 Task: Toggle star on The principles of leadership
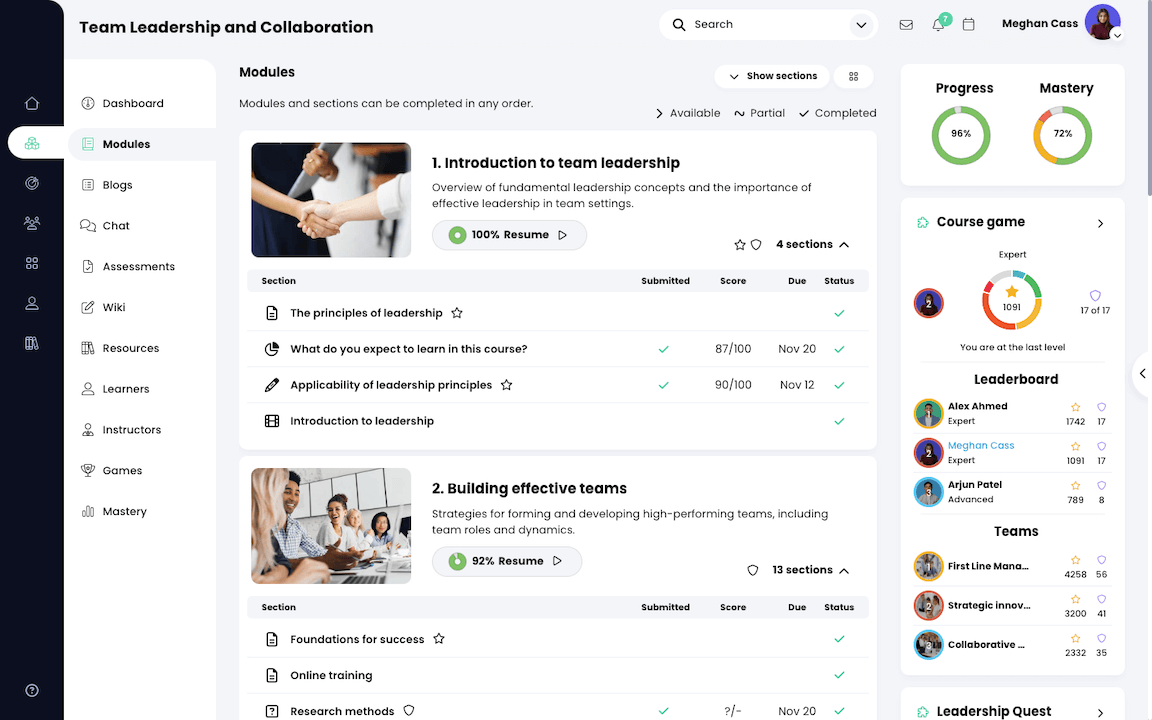457,313
